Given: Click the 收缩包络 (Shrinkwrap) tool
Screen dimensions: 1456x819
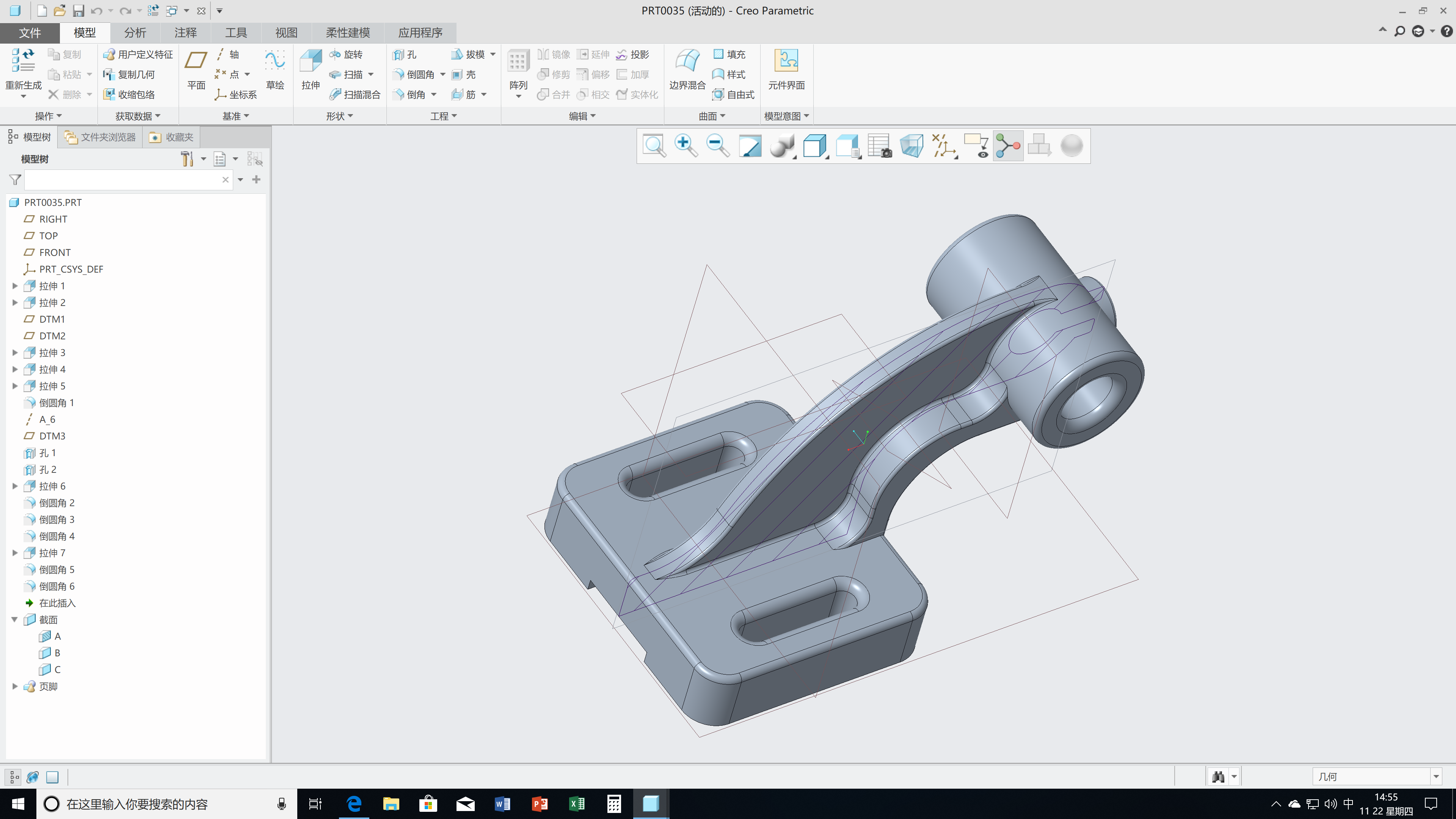Looking at the screenshot, I should (x=129, y=94).
